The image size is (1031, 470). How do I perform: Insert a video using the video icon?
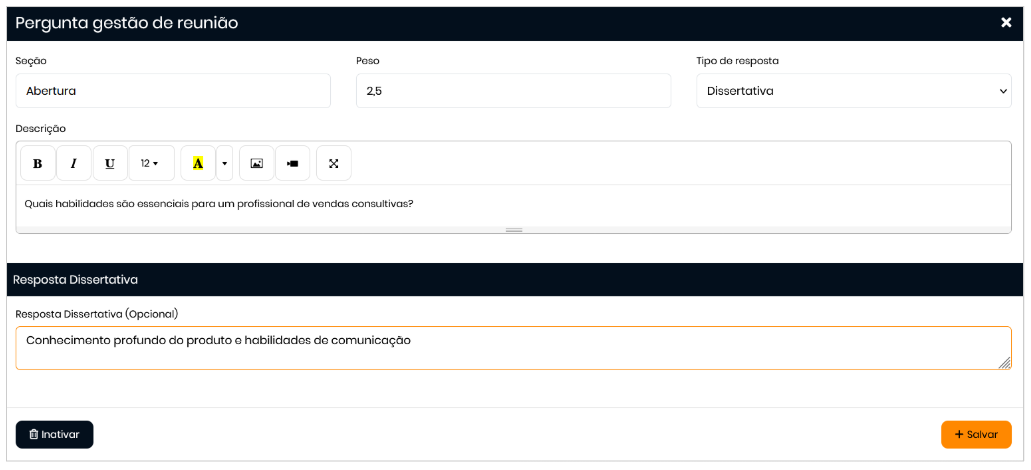293,163
